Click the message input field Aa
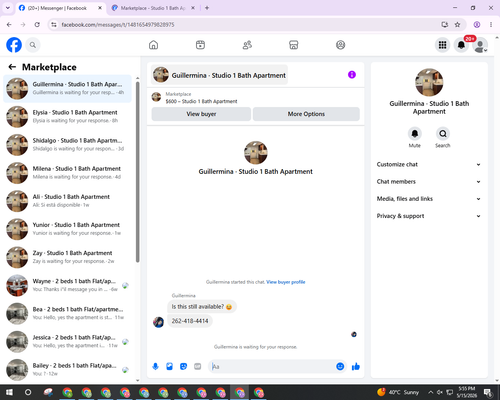This screenshot has height=400, width=500. click(x=273, y=367)
